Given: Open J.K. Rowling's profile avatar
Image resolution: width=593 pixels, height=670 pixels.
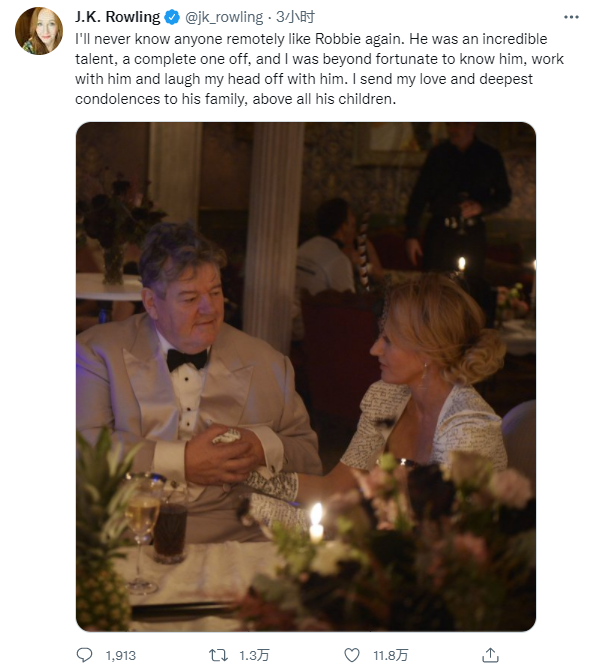Looking at the screenshot, I should [39, 31].
